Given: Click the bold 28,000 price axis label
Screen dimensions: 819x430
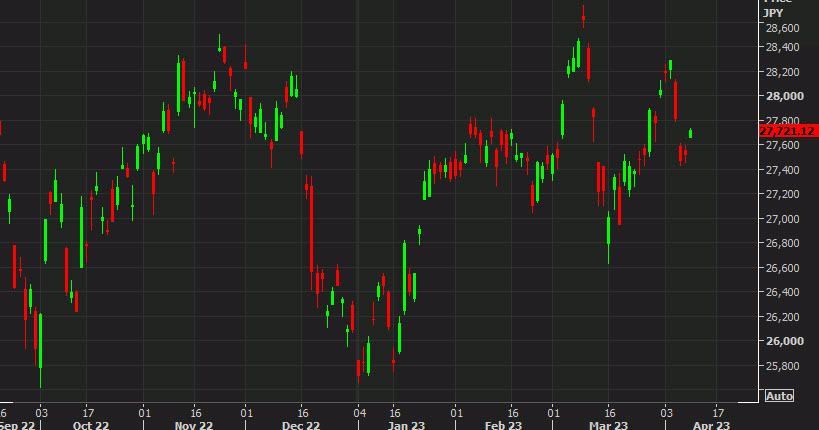Looking at the screenshot, I should pos(785,96).
